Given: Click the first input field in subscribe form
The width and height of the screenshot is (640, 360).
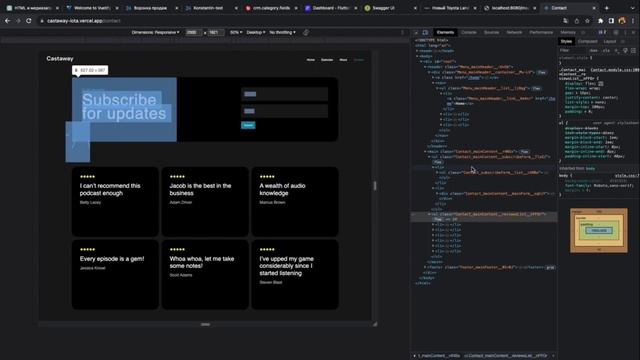Looking at the screenshot, I should (284, 94).
